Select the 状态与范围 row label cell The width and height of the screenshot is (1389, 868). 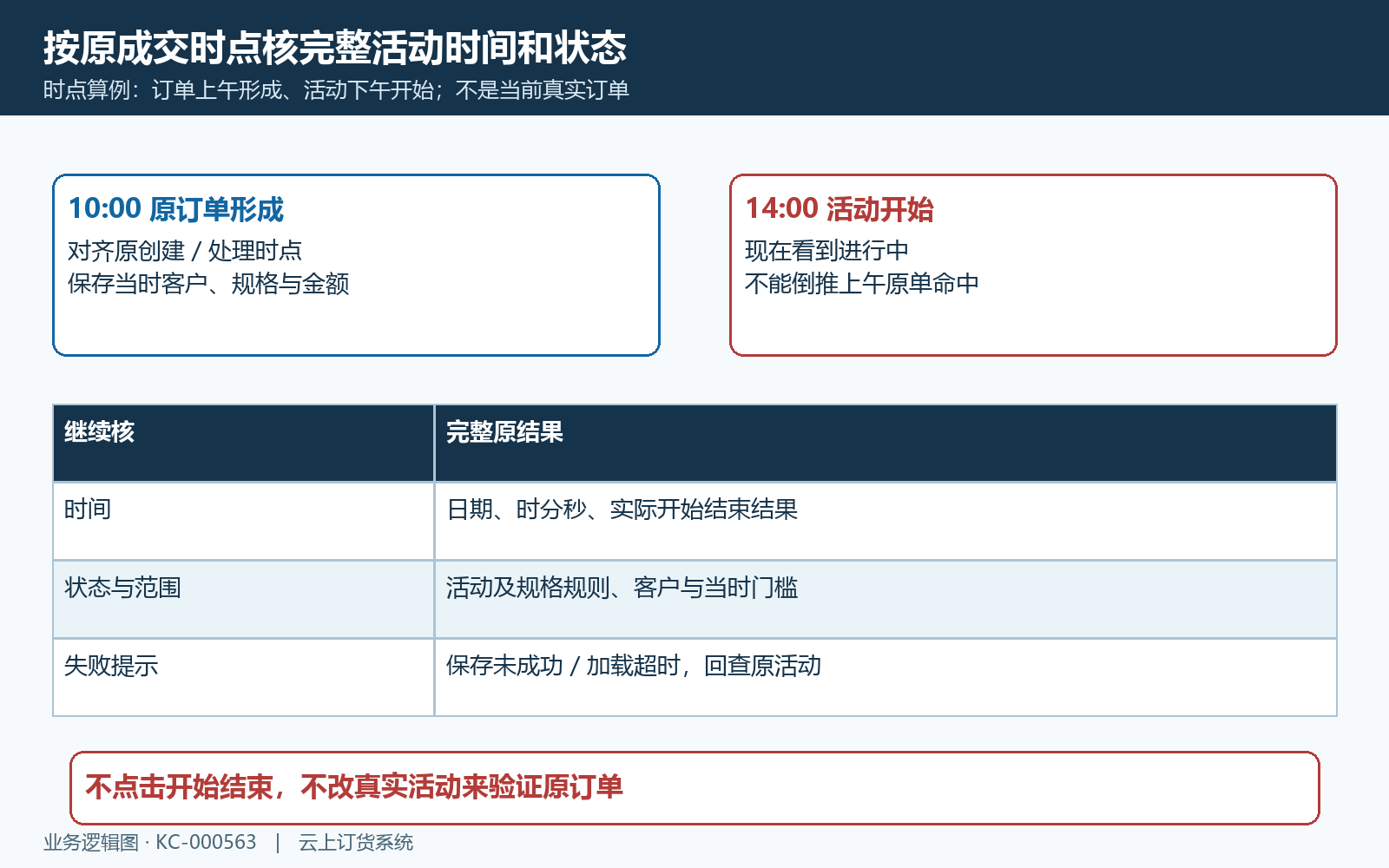[x=244, y=600]
